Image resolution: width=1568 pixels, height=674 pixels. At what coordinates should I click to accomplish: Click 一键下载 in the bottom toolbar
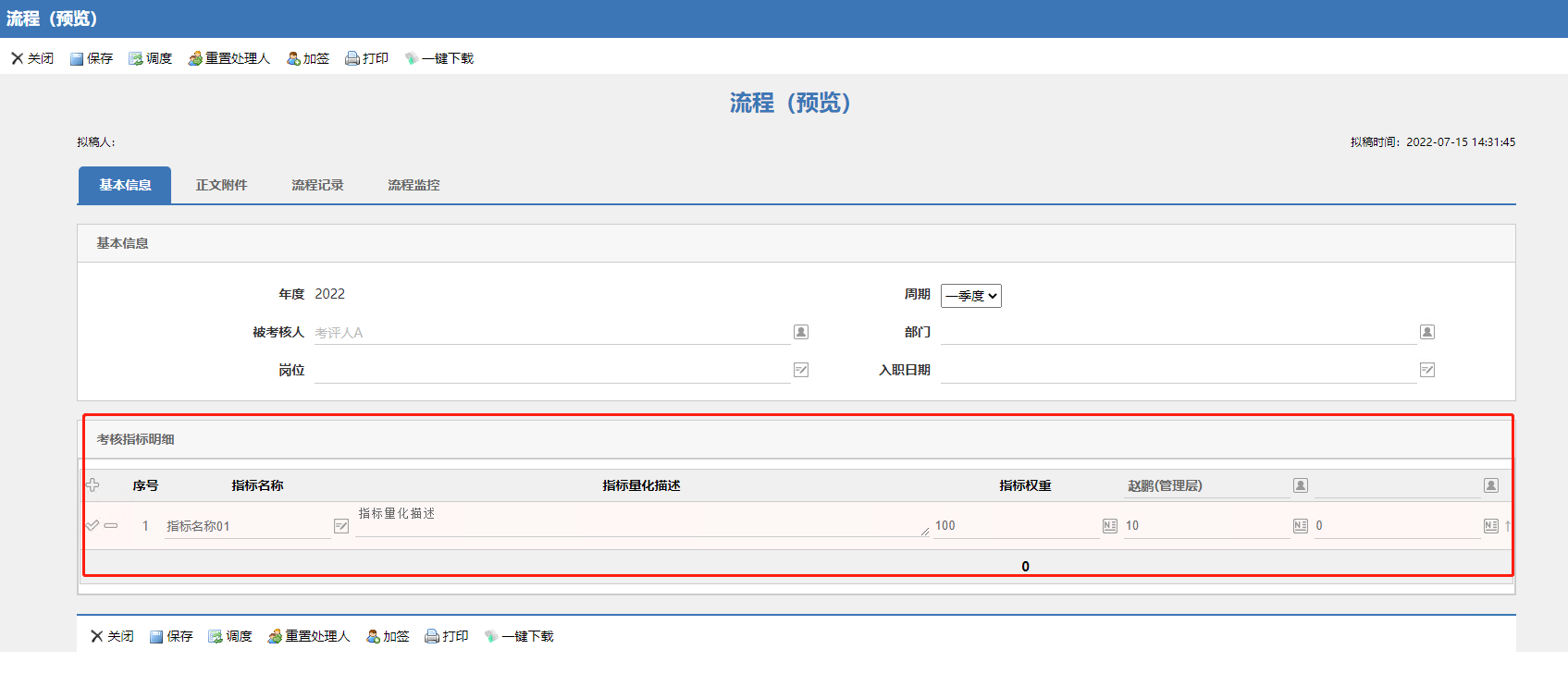pos(519,636)
